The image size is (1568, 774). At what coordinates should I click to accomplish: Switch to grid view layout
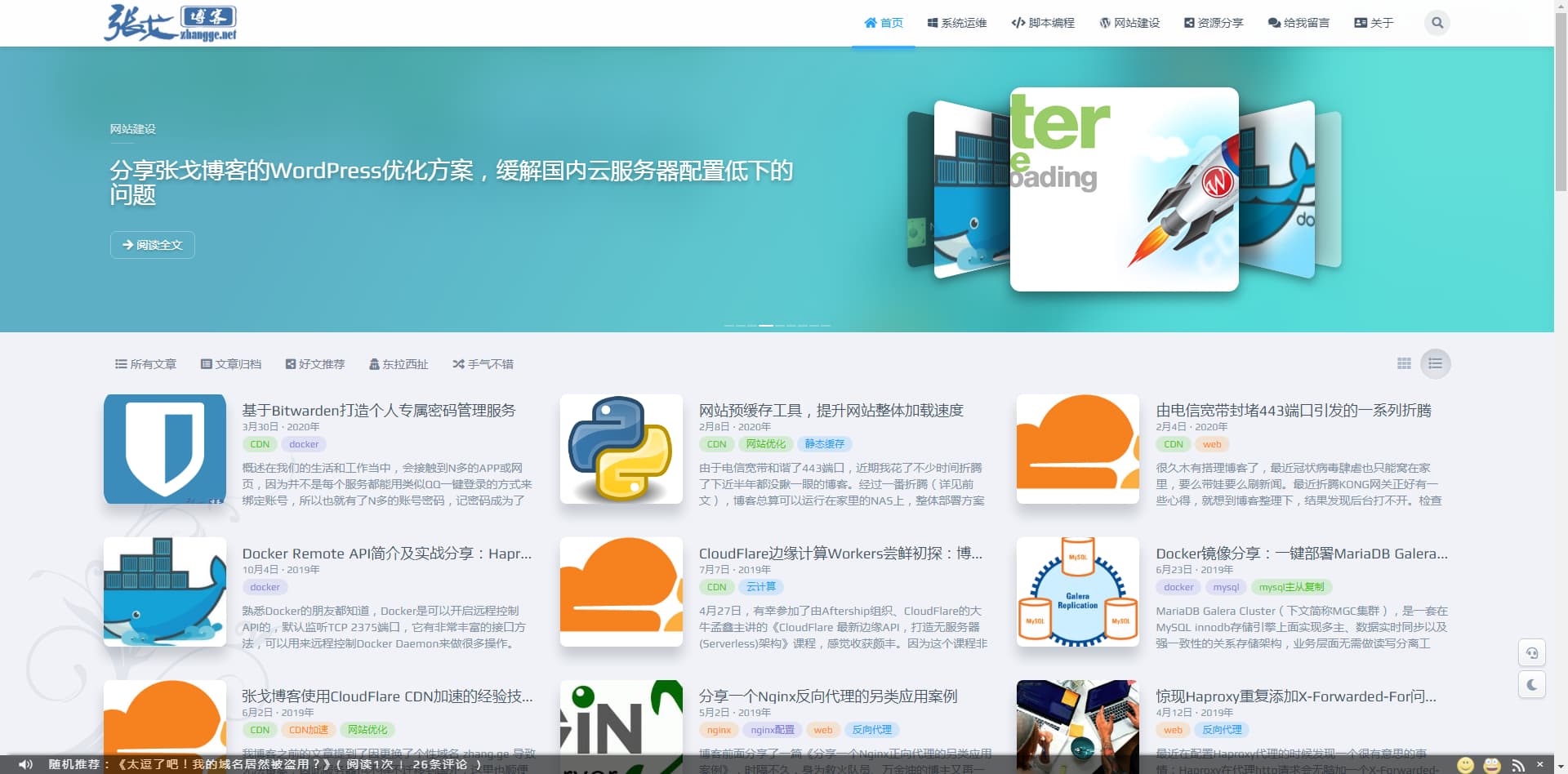coord(1404,364)
